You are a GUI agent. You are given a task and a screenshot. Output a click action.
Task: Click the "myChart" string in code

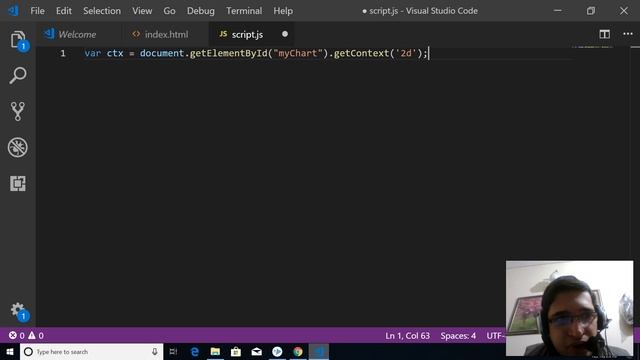(298, 53)
